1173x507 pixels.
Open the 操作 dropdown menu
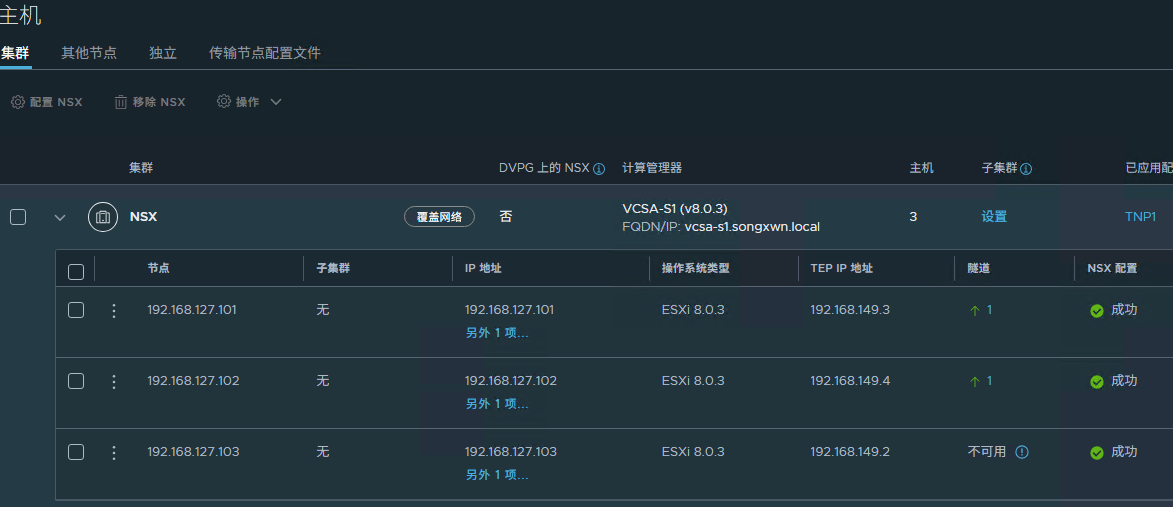click(x=250, y=102)
